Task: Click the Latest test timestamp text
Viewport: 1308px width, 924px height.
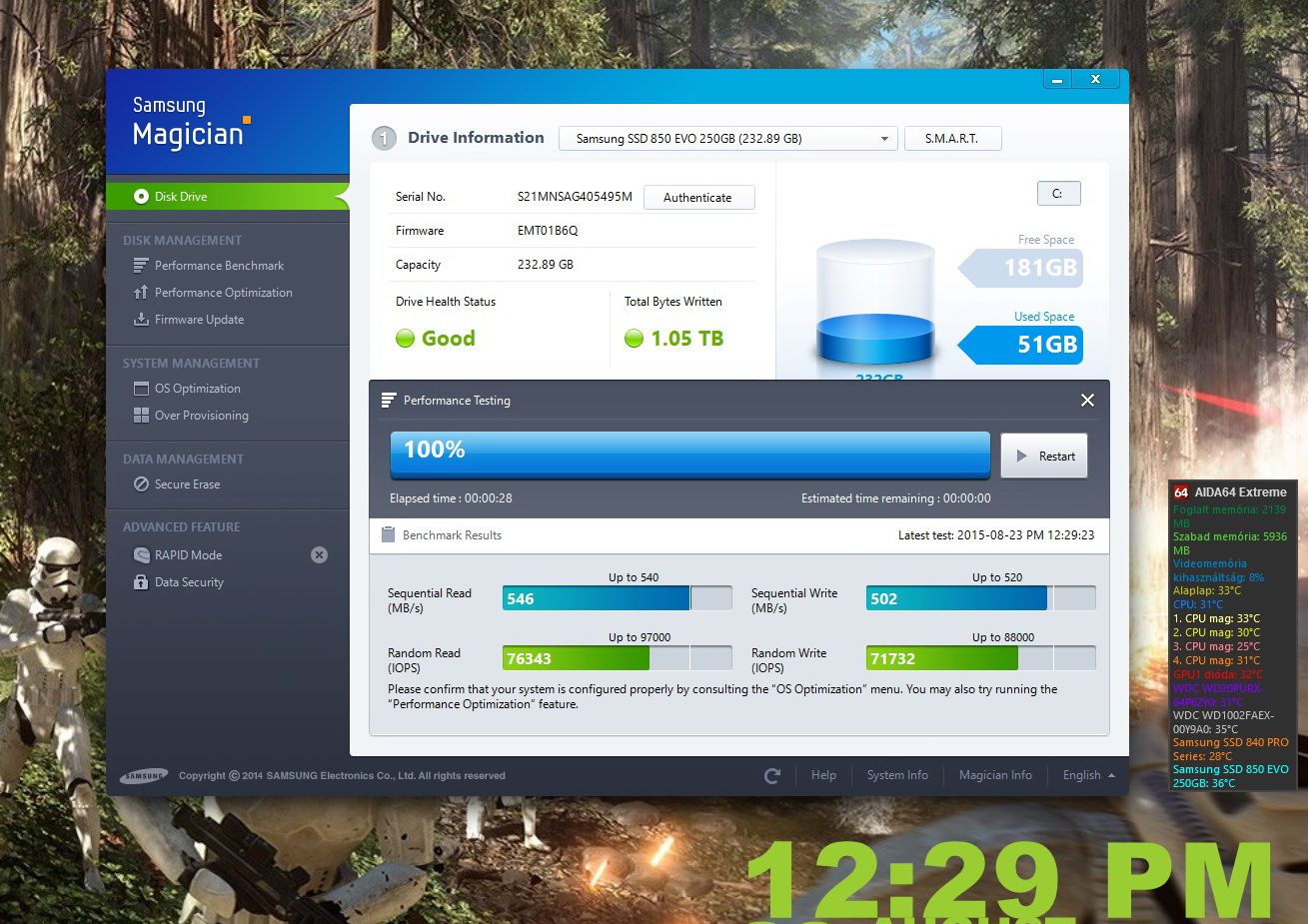Action: pyautogui.click(x=996, y=535)
